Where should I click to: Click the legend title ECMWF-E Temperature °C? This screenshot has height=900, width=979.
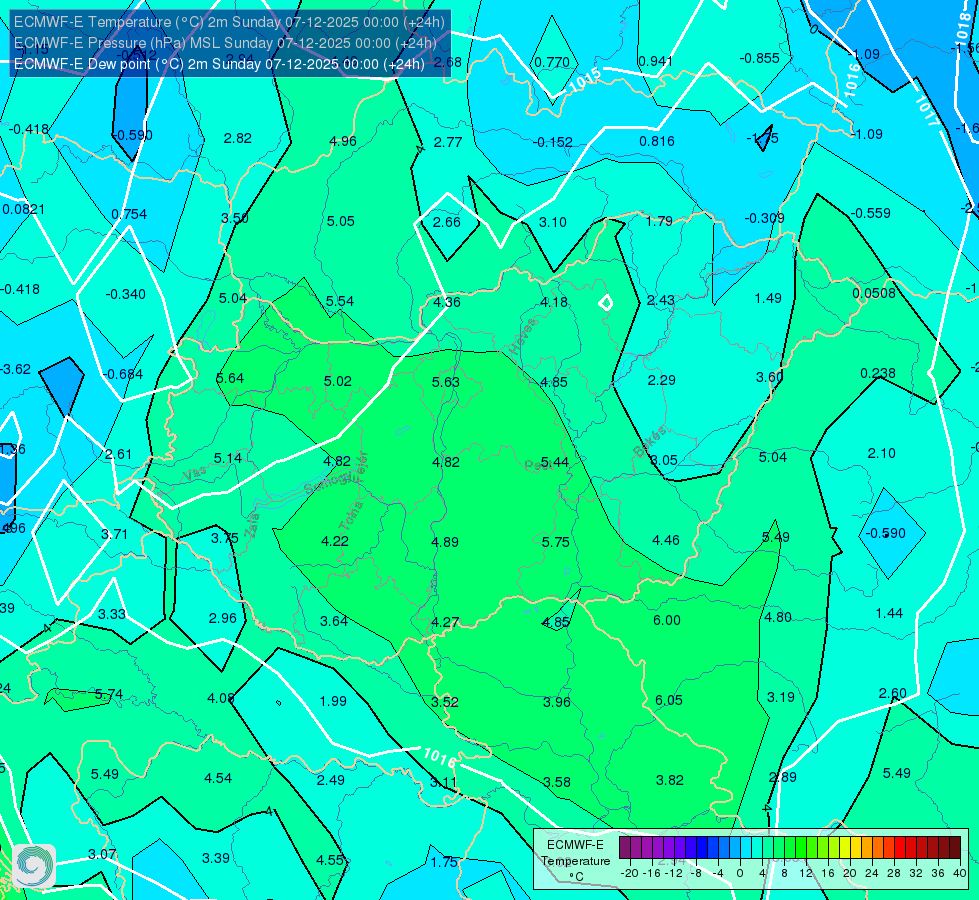(575, 861)
